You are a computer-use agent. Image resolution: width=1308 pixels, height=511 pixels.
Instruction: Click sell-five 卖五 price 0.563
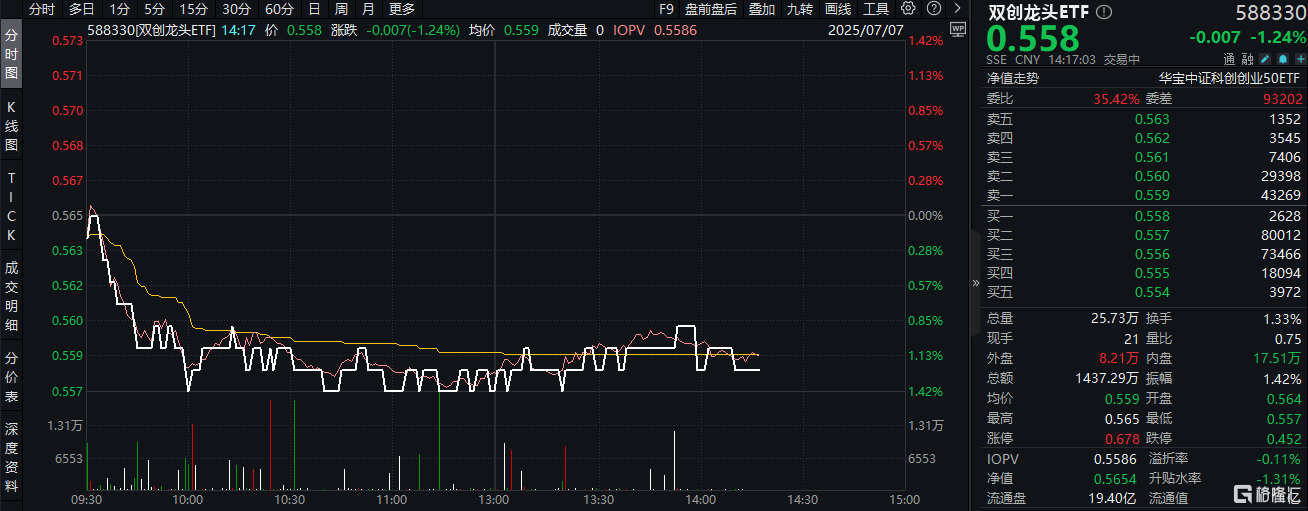1152,119
